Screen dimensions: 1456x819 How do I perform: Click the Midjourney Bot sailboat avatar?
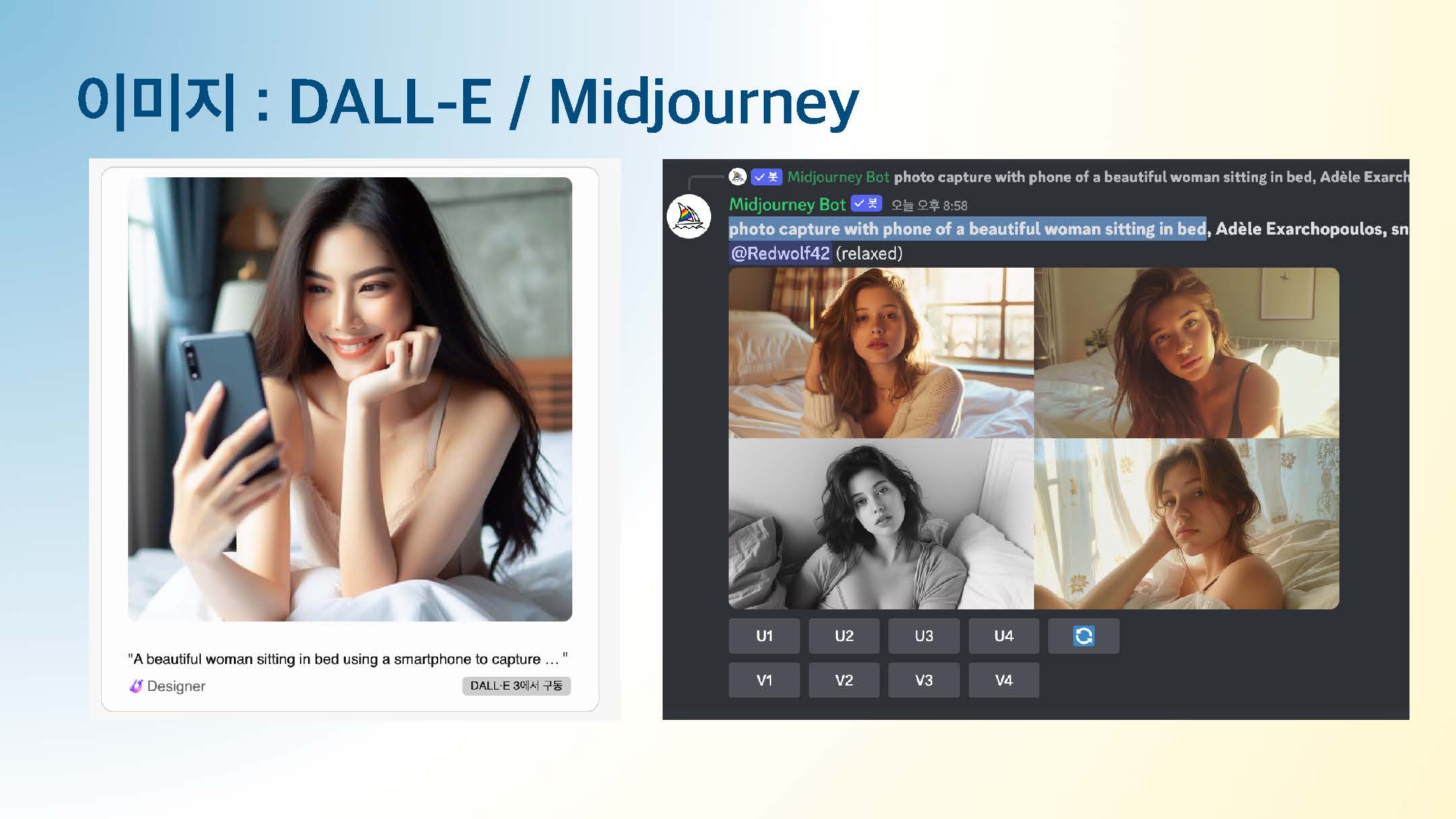pos(688,216)
